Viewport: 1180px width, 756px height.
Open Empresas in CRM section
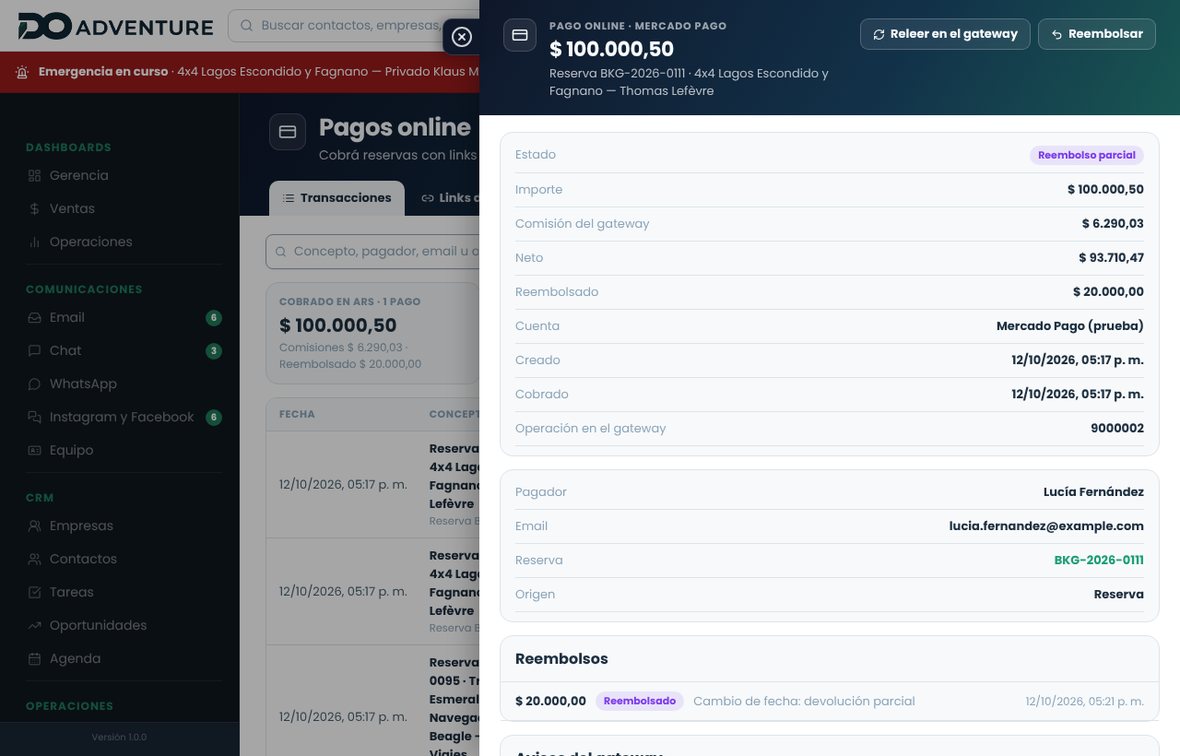click(x=81, y=526)
